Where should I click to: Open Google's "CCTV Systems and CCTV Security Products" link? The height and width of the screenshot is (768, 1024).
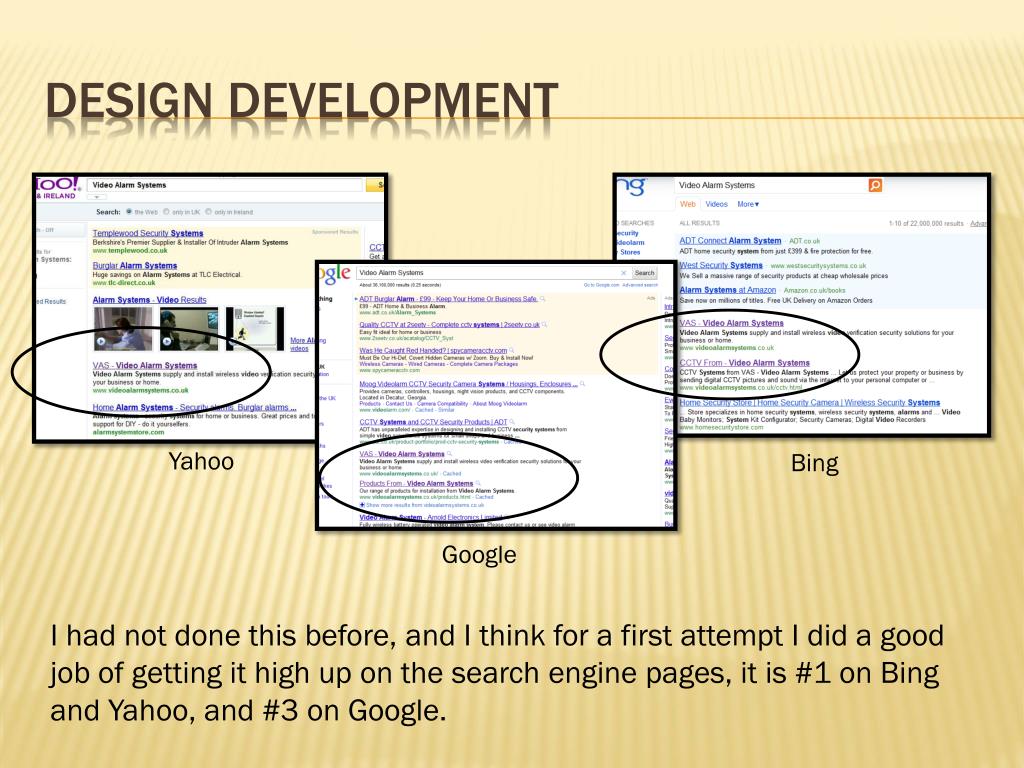(x=433, y=422)
